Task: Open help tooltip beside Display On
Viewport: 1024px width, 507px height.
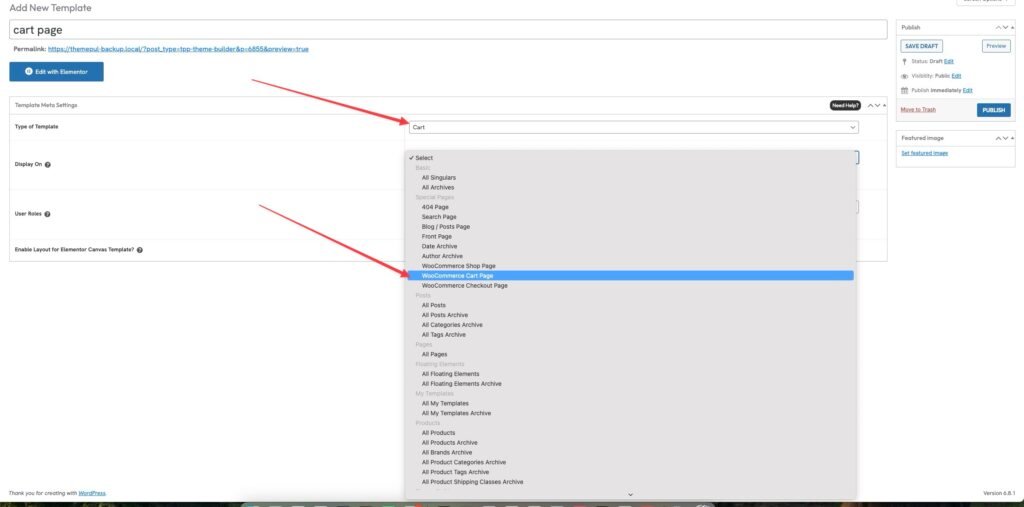Action: tap(48, 165)
